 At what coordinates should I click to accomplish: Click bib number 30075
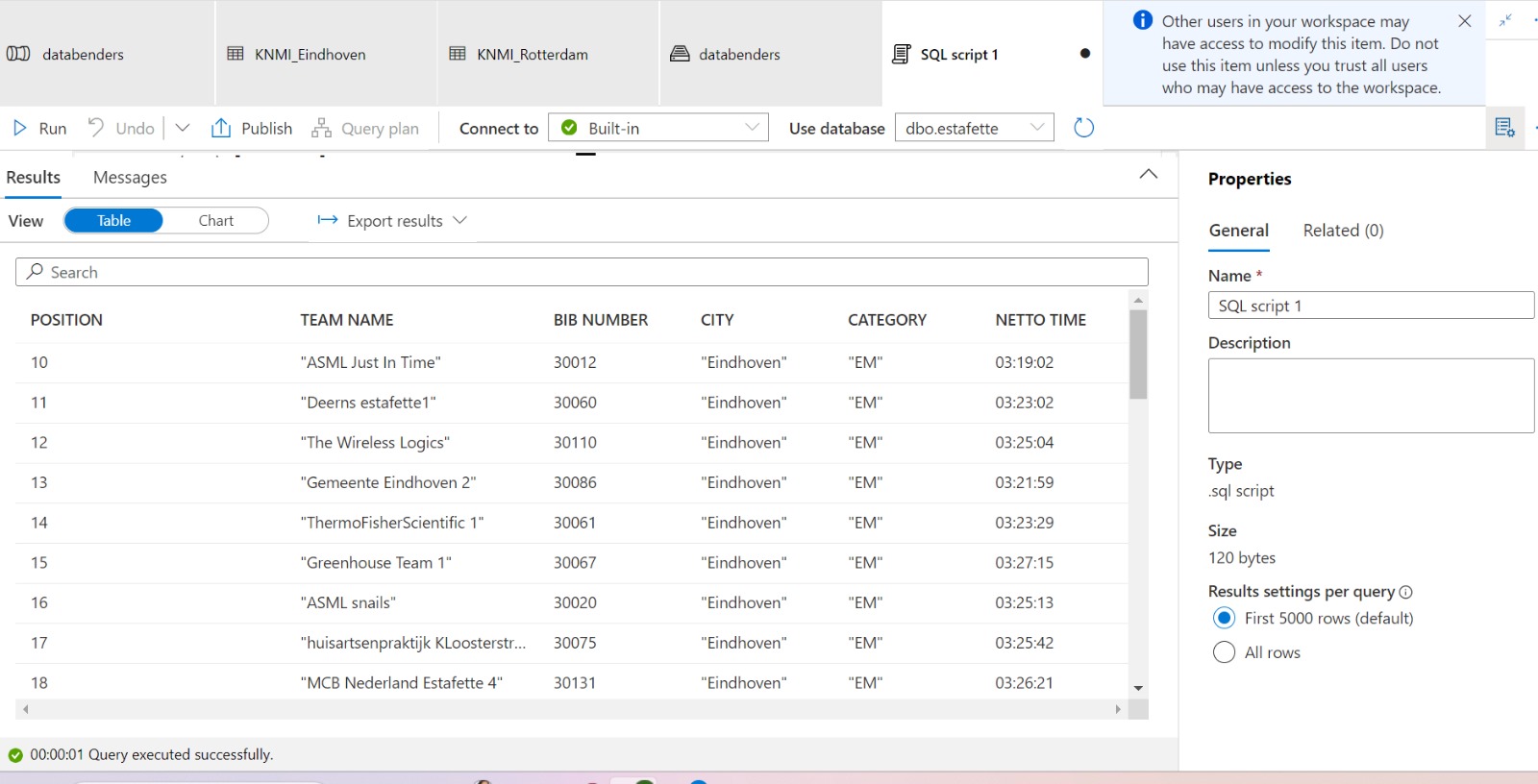coord(575,643)
